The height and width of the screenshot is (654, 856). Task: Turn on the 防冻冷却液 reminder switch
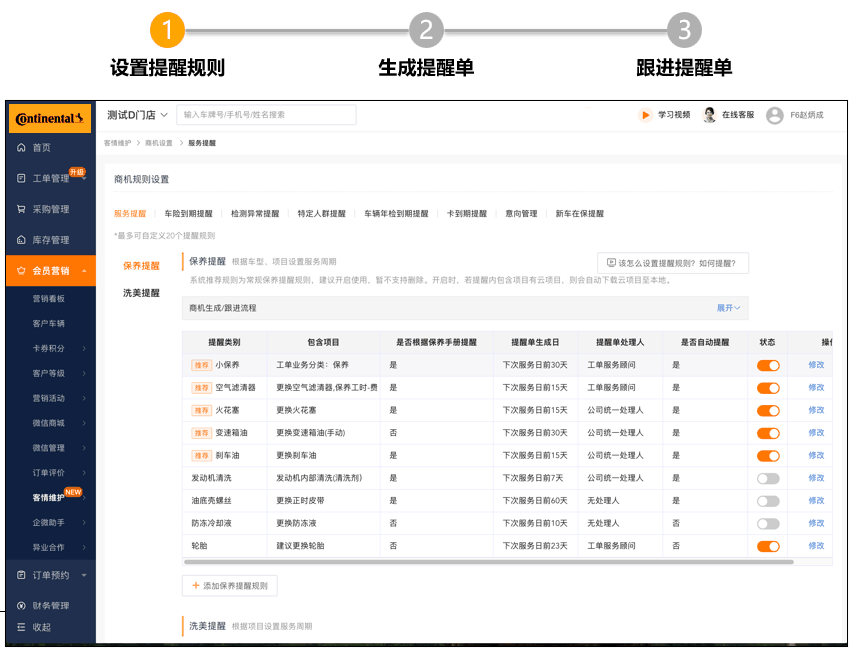[x=768, y=524]
